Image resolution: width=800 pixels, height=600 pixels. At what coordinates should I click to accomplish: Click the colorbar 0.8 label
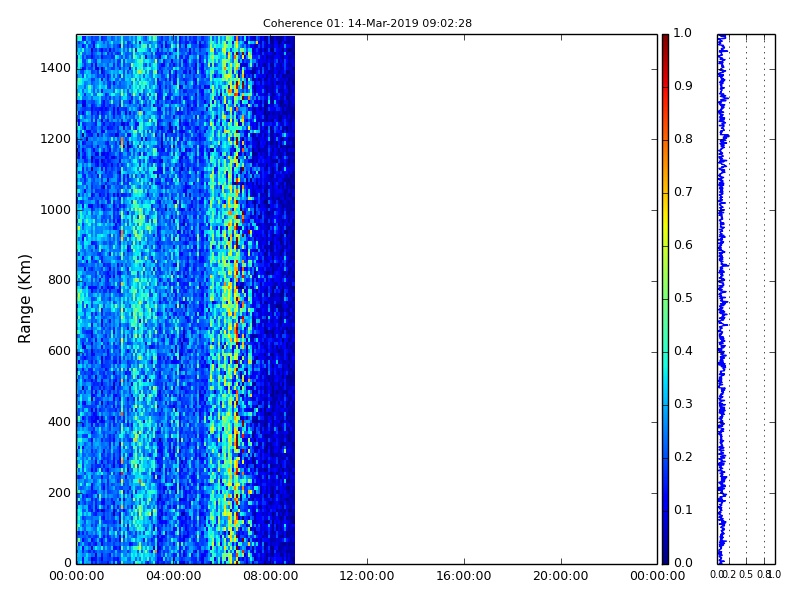tap(683, 139)
